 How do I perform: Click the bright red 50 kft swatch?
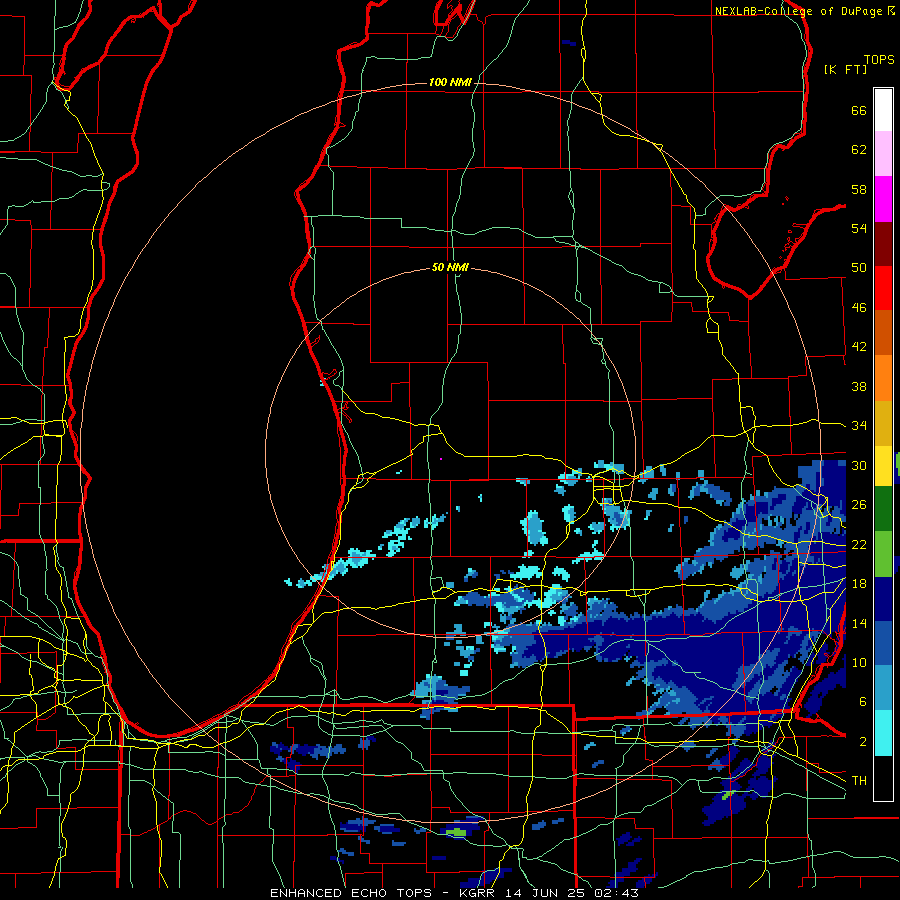pyautogui.click(x=883, y=289)
